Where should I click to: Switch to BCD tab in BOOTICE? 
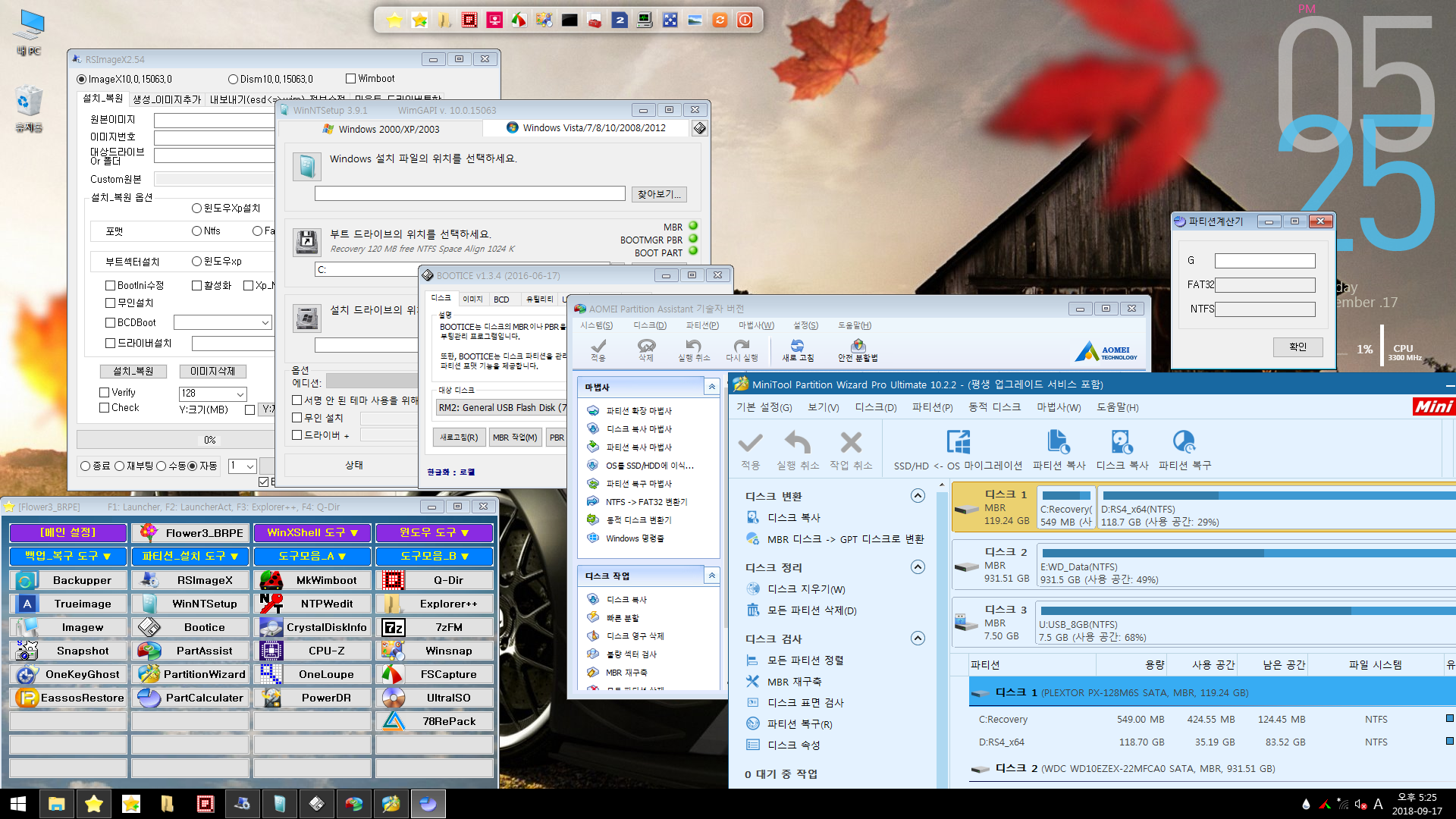click(x=501, y=299)
